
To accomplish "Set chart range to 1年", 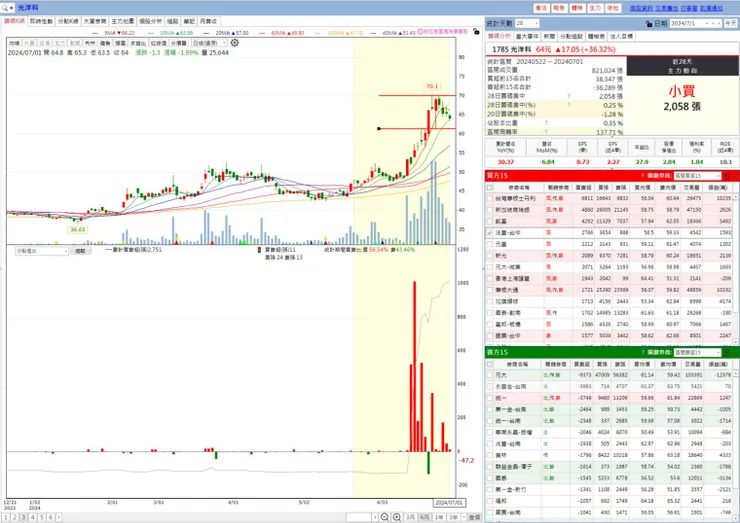I will (x=439, y=517).
